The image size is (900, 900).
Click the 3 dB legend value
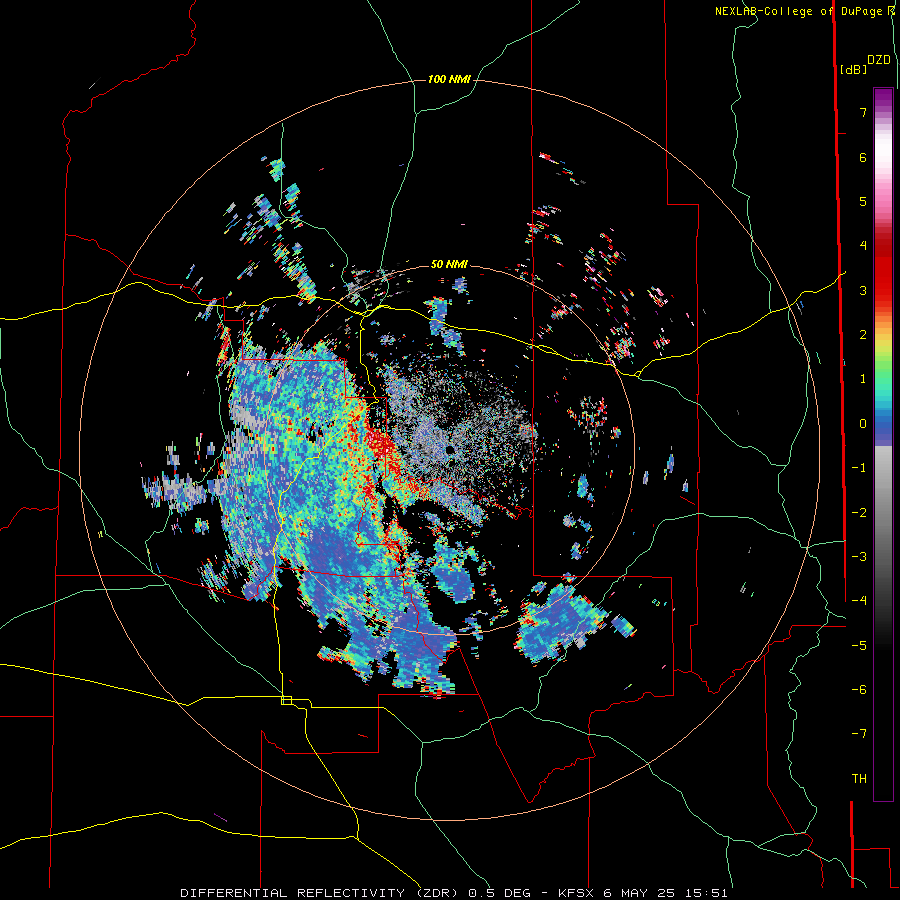click(x=863, y=290)
